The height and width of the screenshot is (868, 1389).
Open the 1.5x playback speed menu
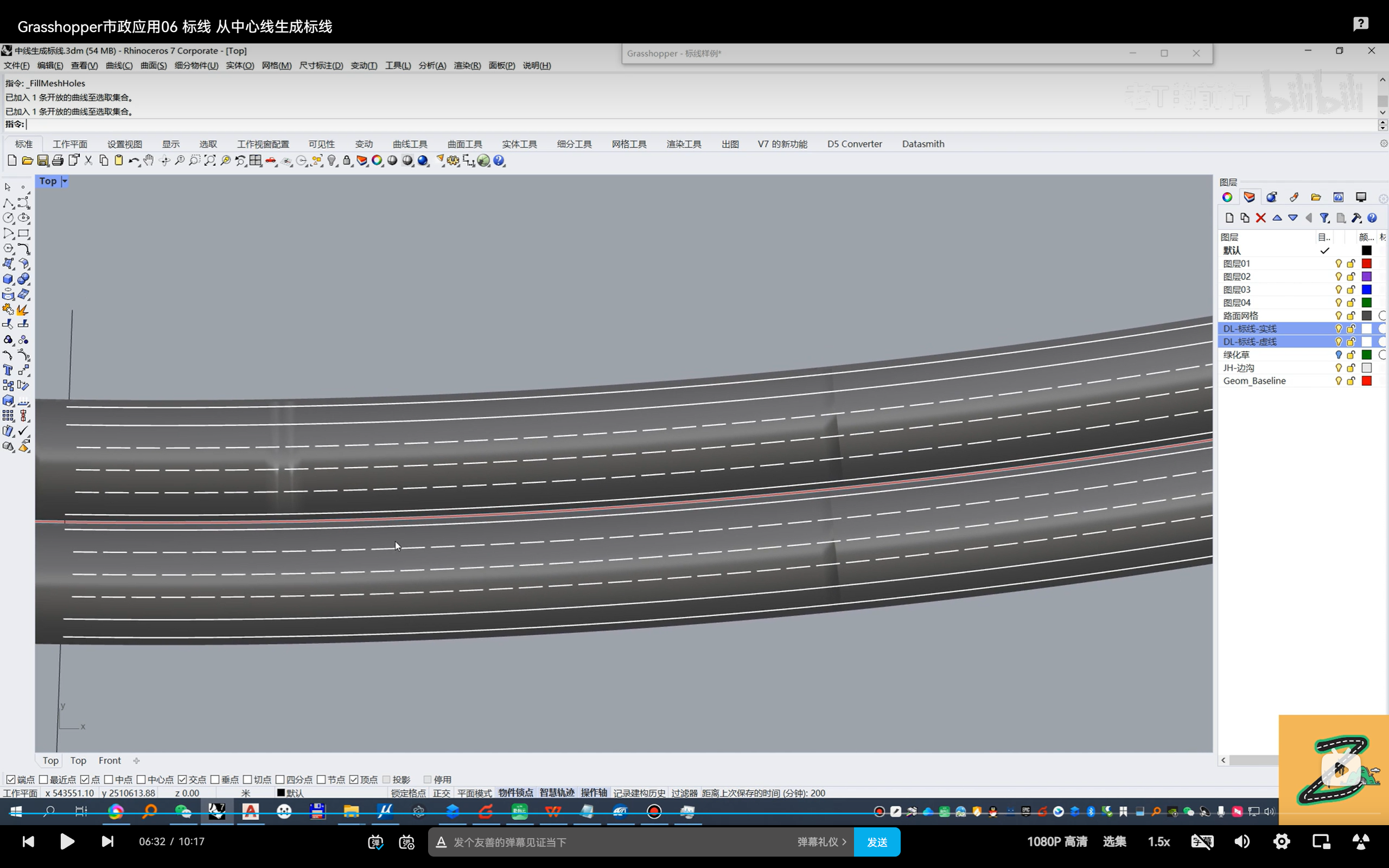[1158, 841]
